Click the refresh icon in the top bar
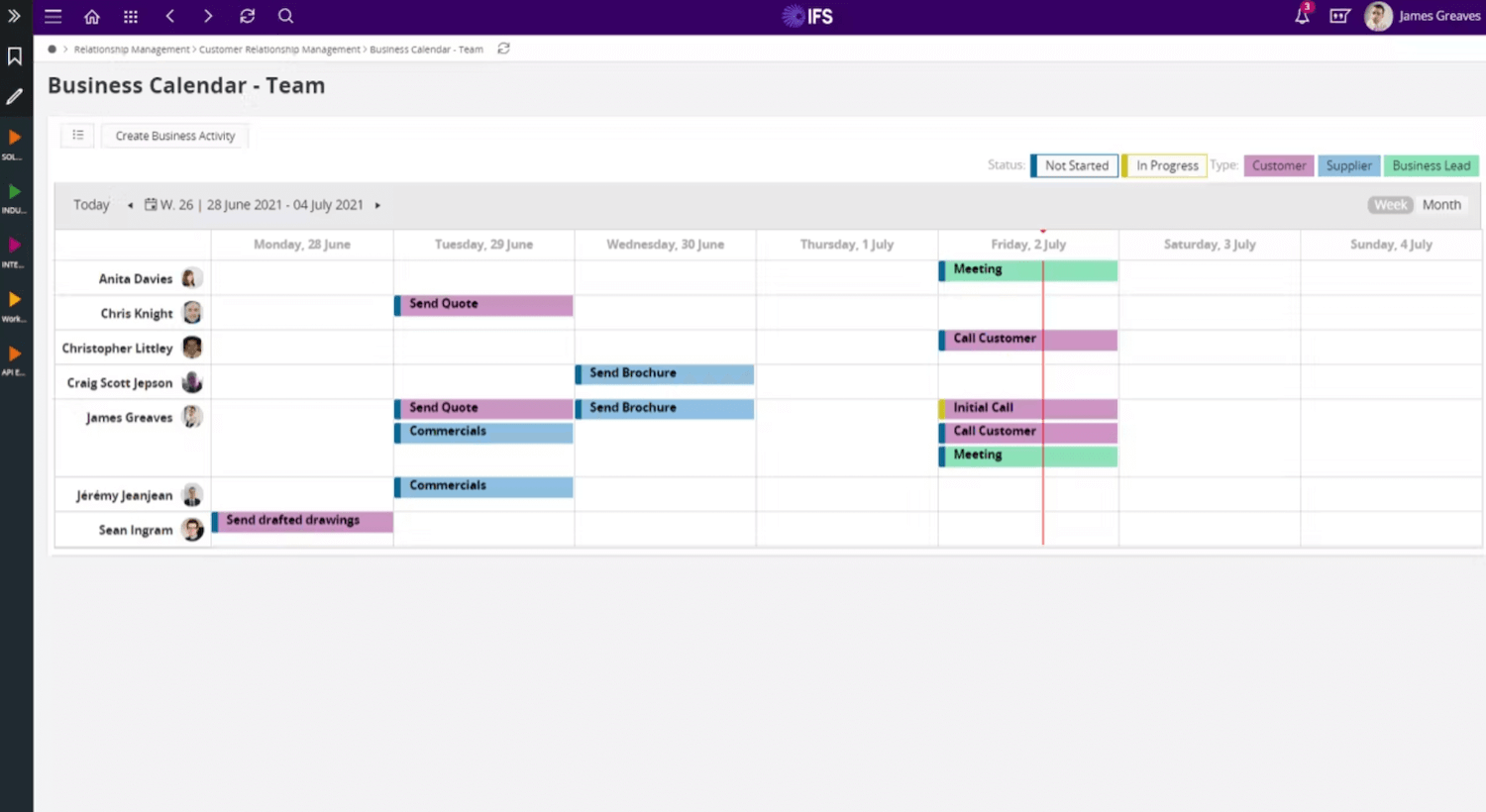1486x812 pixels. (x=247, y=16)
